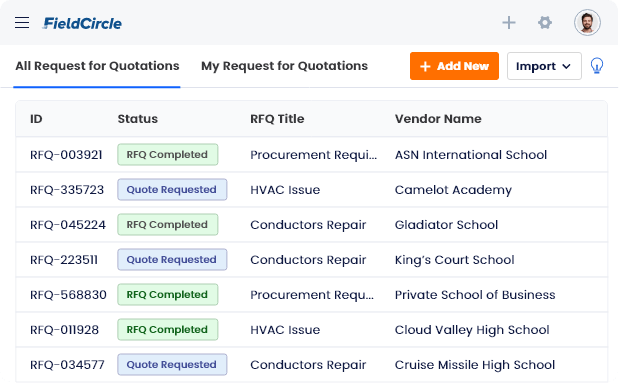Open record RFQ-335723

click(67, 190)
